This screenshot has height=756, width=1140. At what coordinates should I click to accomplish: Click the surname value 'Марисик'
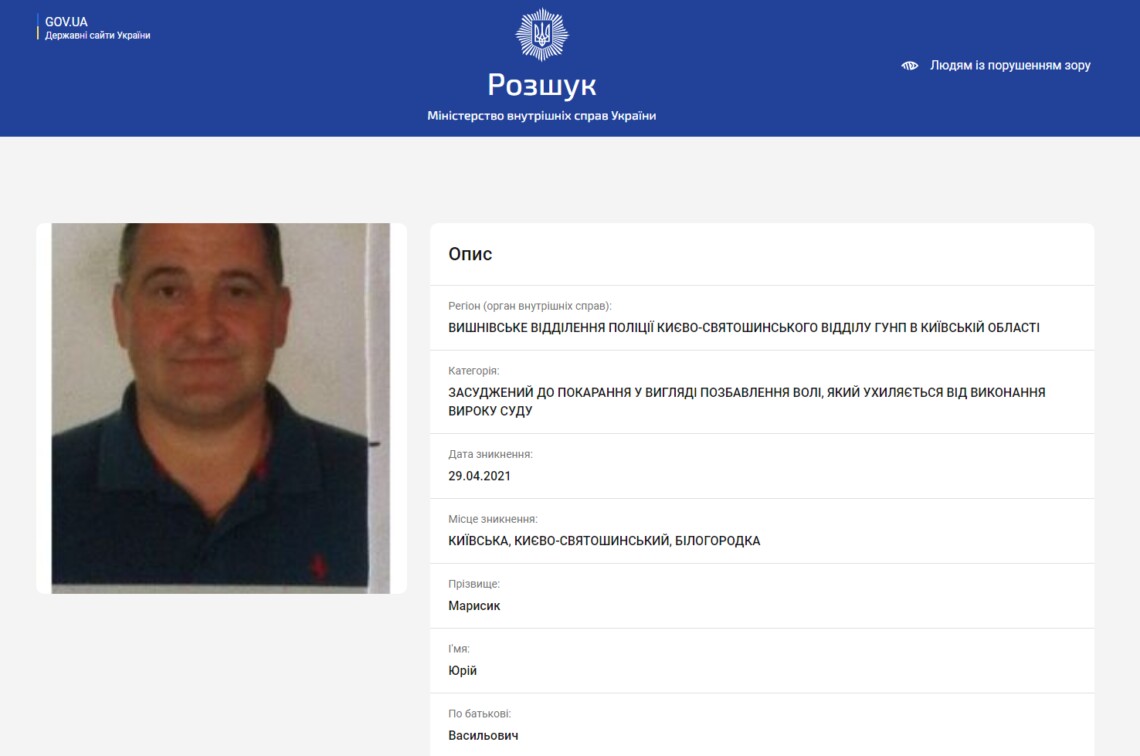tap(474, 606)
